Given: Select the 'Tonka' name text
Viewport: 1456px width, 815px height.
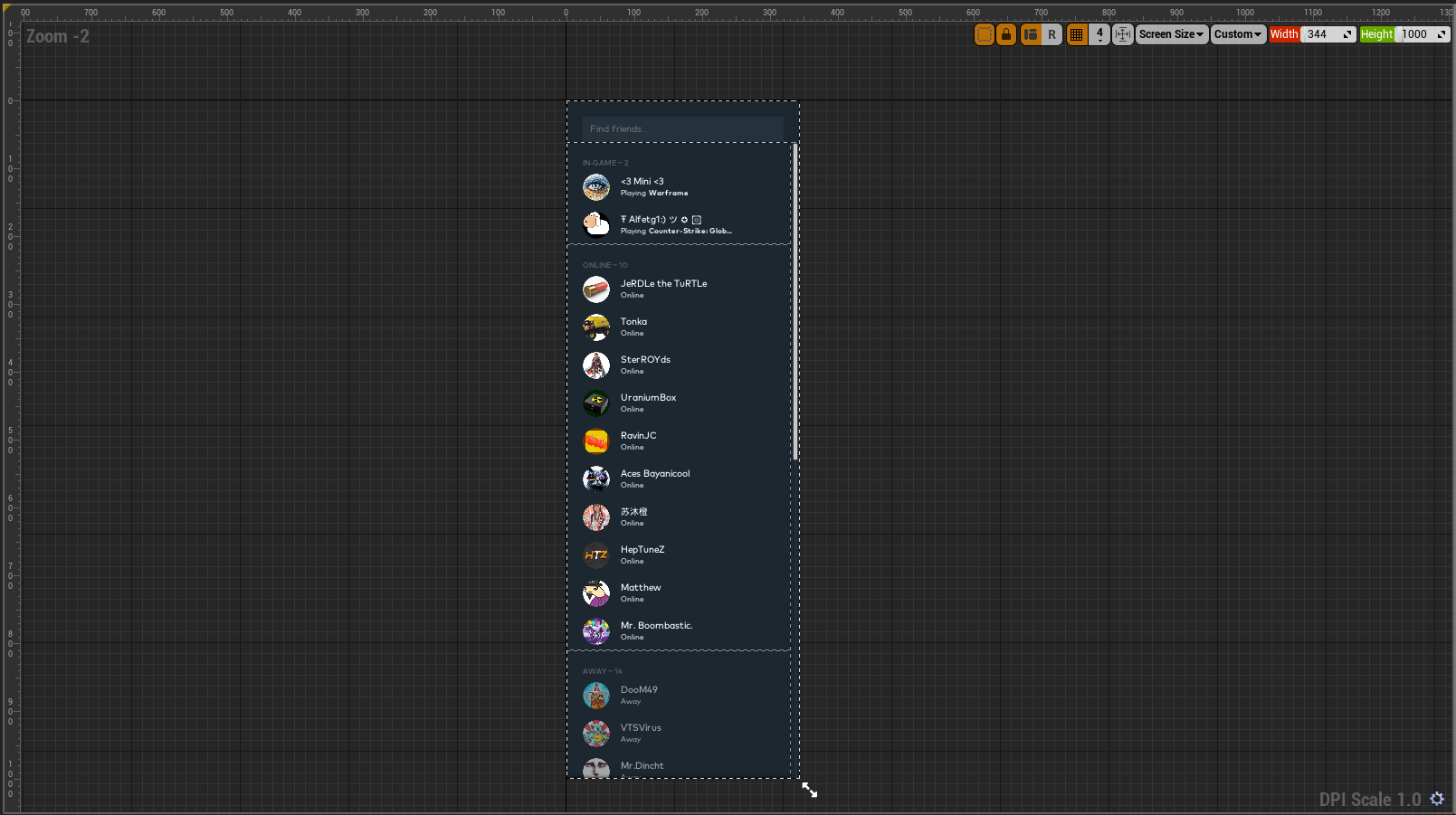Looking at the screenshot, I should click(x=633, y=321).
